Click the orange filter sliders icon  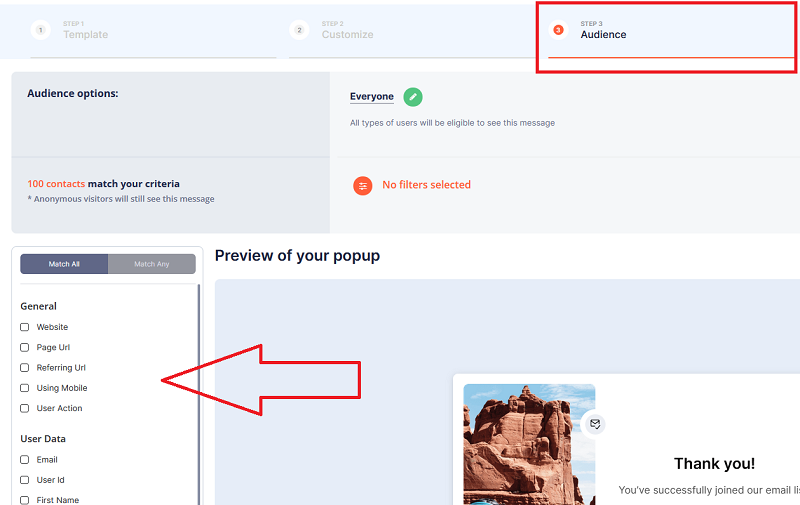[363, 185]
